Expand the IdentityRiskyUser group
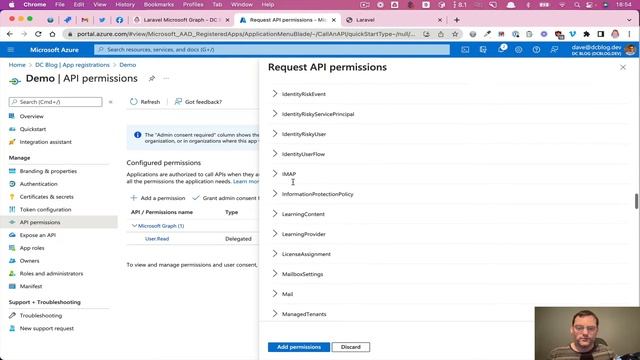The height and width of the screenshot is (360, 640). (x=275, y=134)
